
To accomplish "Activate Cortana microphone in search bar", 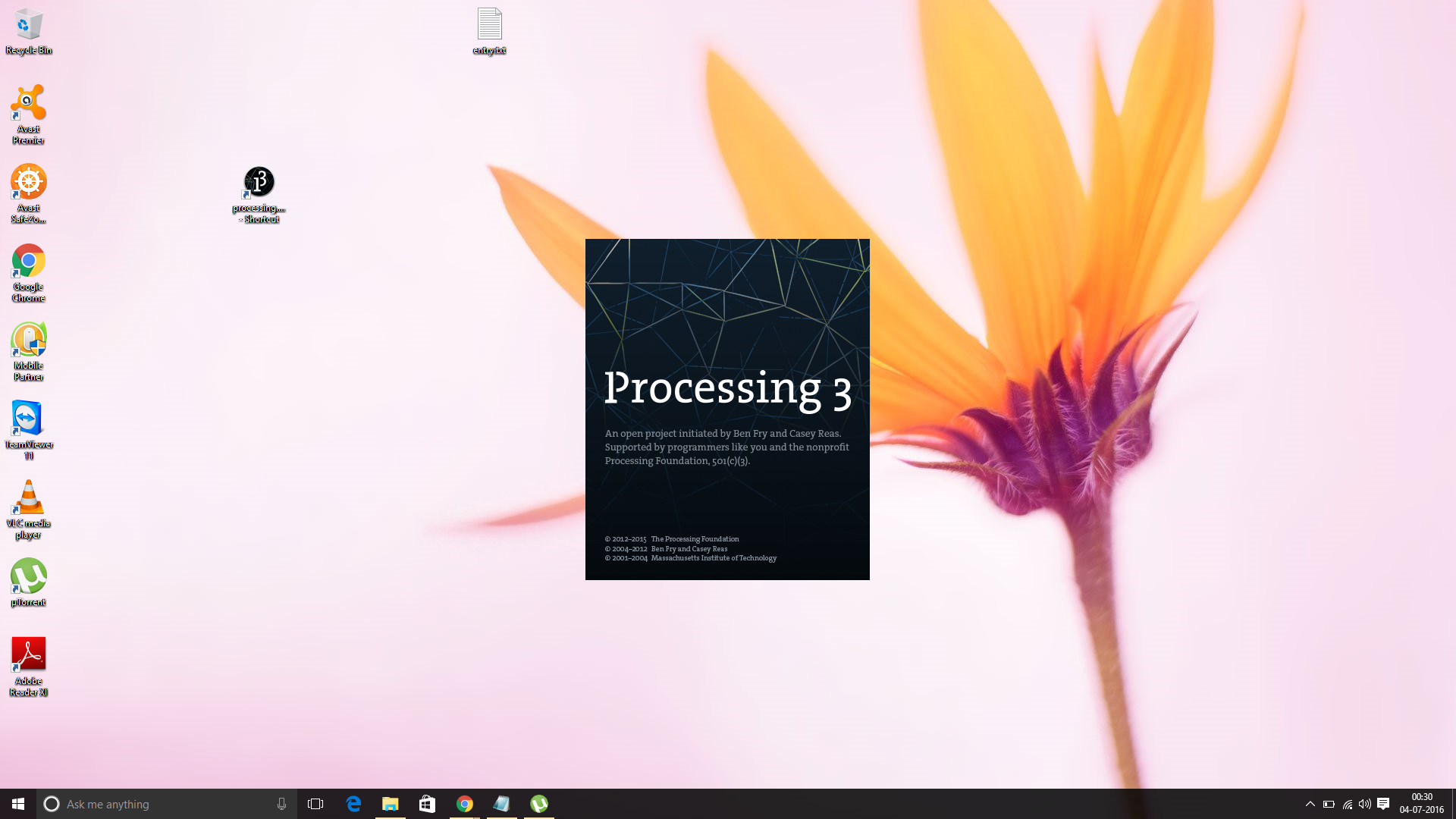I will tap(281, 804).
